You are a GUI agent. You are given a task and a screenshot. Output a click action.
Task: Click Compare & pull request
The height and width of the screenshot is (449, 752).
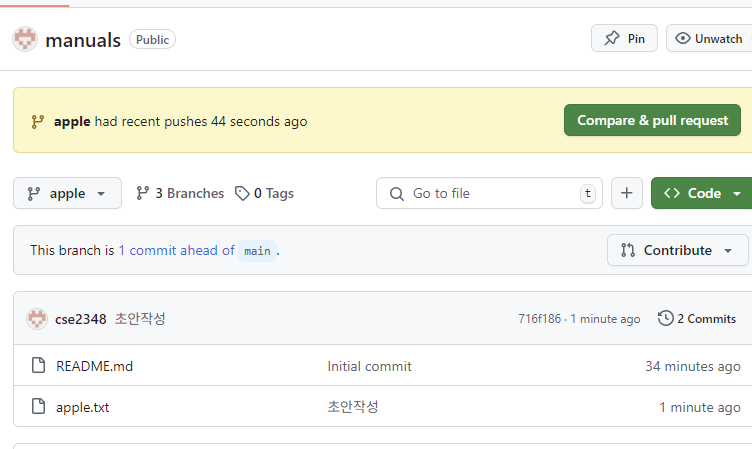pos(652,120)
